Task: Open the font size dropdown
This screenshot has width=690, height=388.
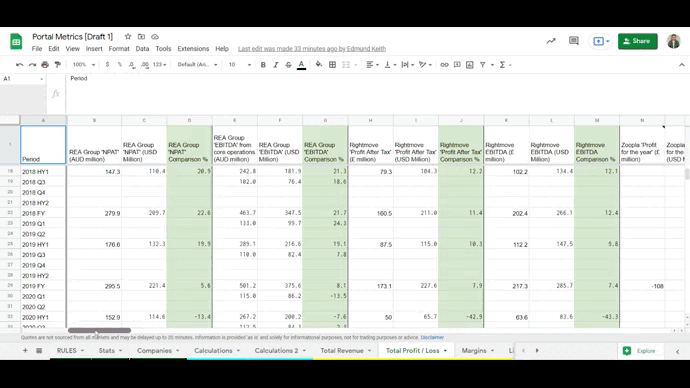Action: 239,65
